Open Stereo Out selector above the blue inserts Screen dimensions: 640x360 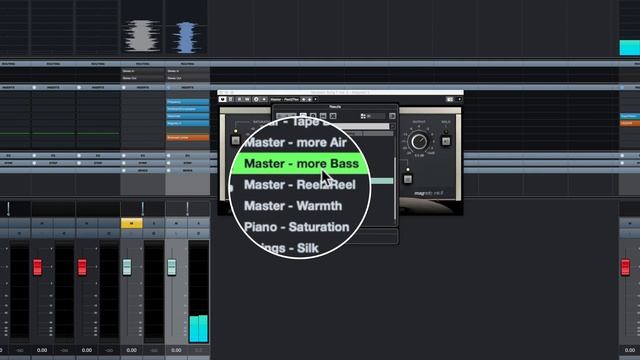click(188, 78)
